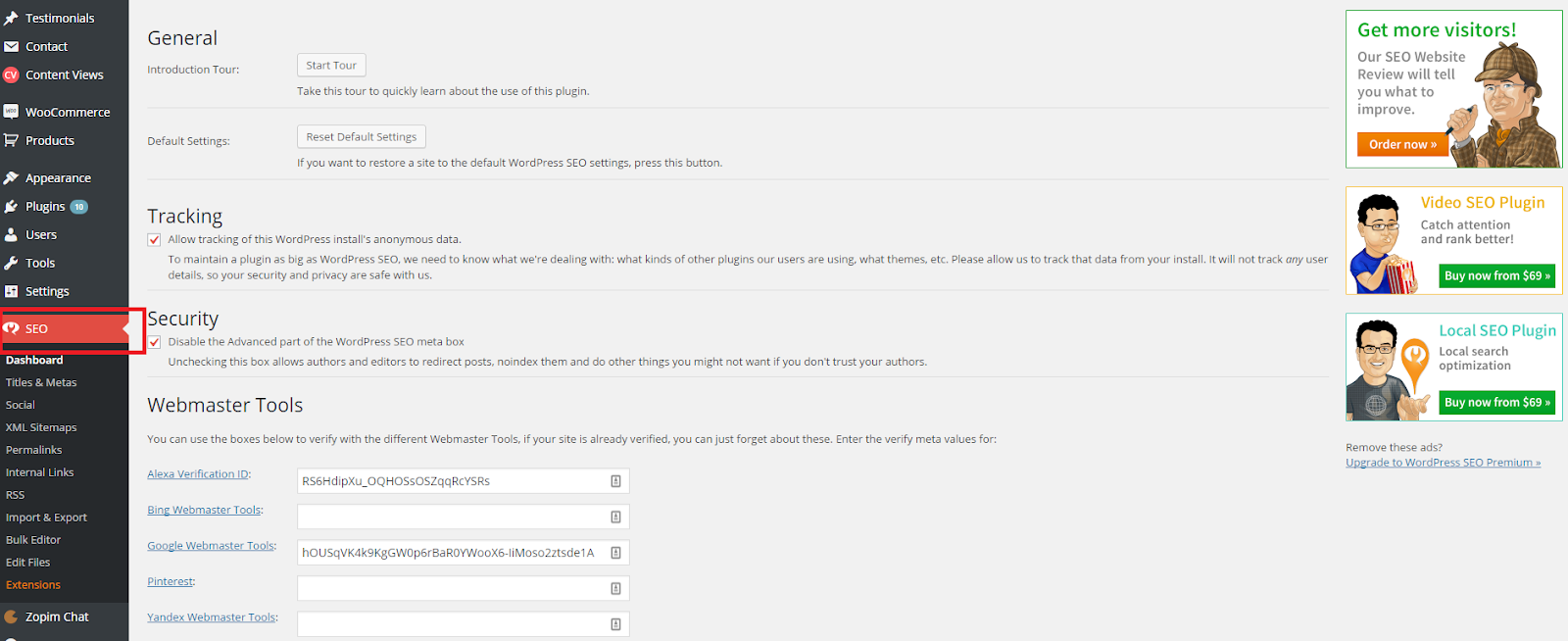Open Bing Webmaster Tools link

[x=204, y=510]
